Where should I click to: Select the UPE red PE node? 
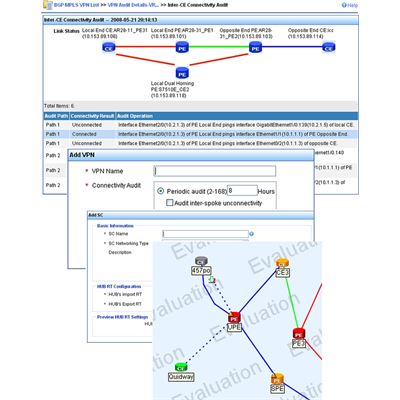[234, 318]
